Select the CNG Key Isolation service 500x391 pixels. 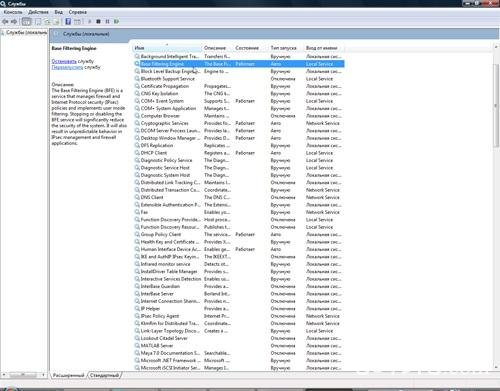pyautogui.click(x=239, y=93)
